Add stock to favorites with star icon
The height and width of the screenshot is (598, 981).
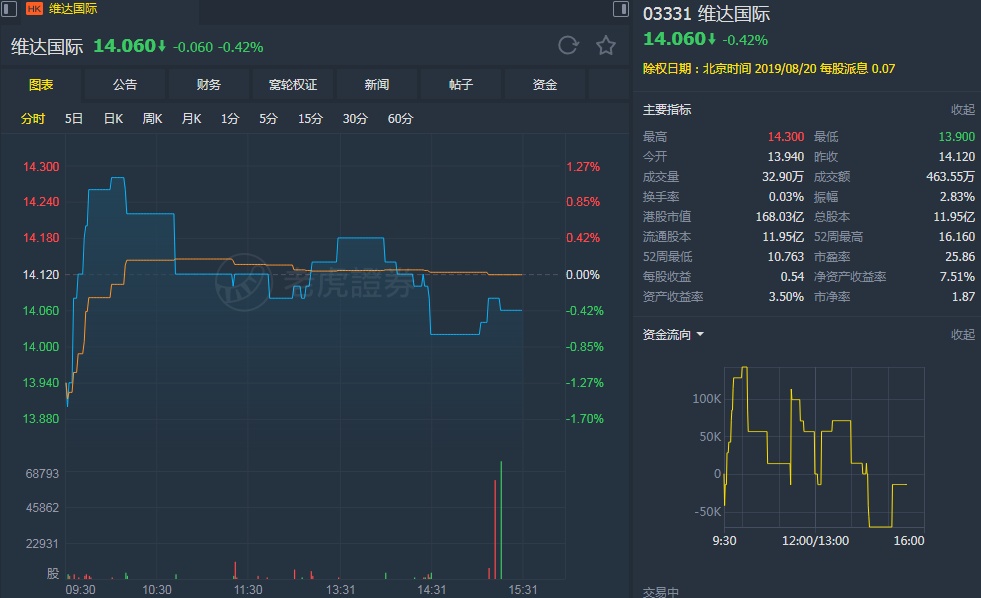pos(606,46)
